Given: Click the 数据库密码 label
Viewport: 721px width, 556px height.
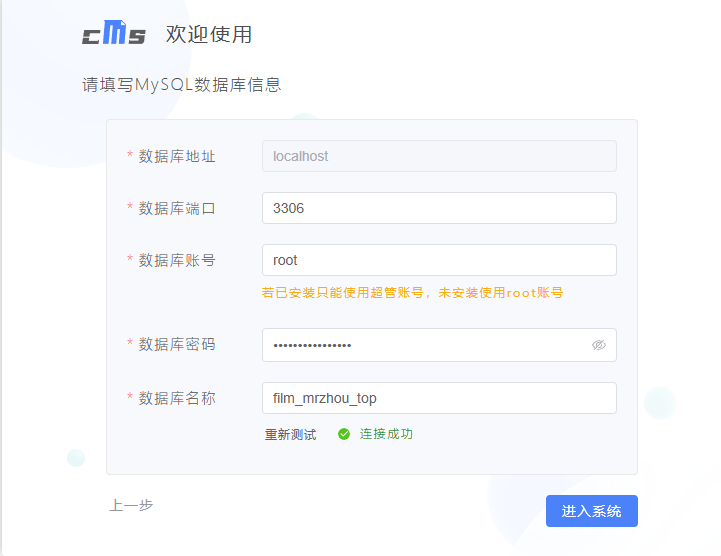Looking at the screenshot, I should (x=176, y=344).
